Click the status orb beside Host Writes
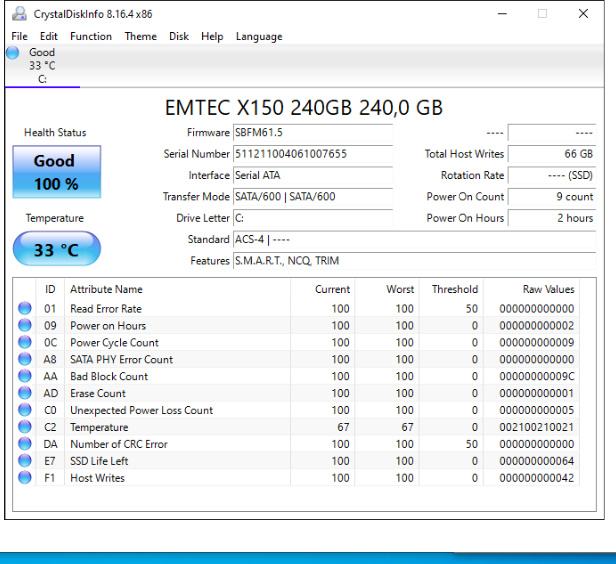616x564 pixels. 23,479
